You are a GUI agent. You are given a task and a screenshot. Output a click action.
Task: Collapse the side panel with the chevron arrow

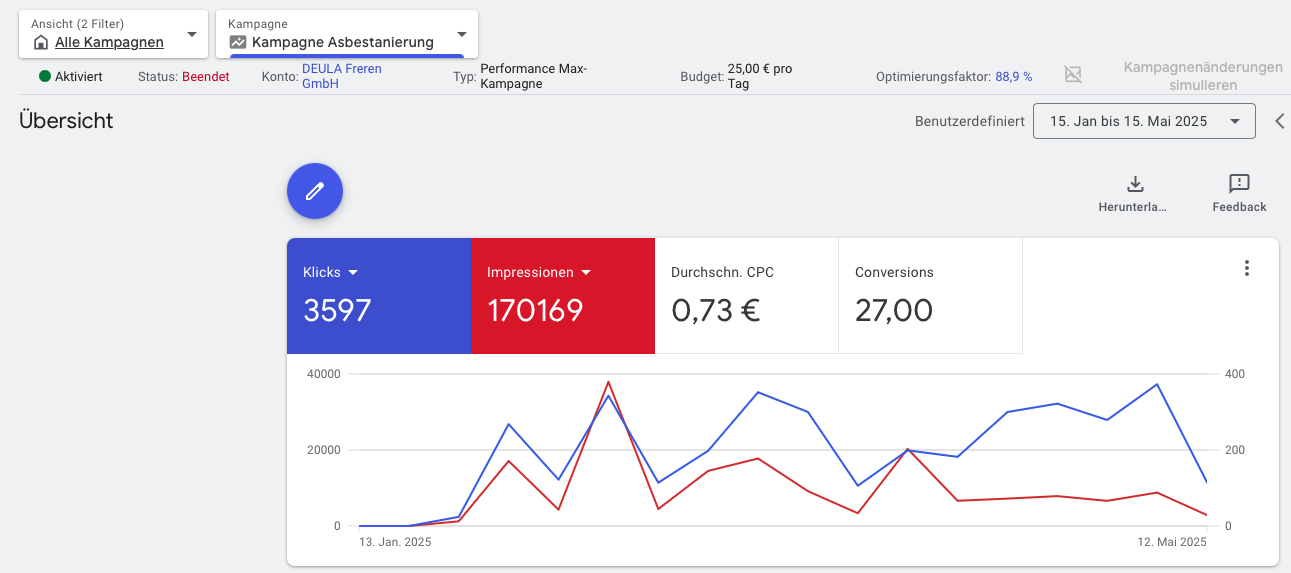tap(1279, 121)
